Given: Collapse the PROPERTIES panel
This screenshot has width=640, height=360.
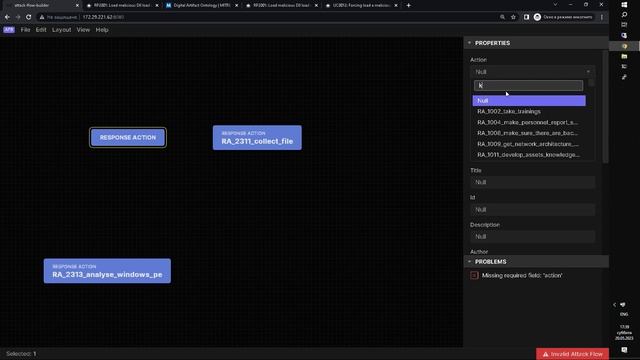Looking at the screenshot, I should click(x=469, y=43).
